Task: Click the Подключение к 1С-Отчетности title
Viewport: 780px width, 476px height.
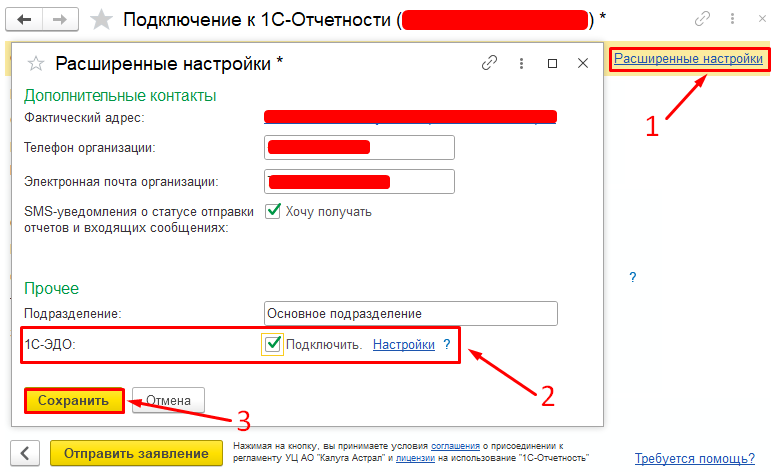Action: pyautogui.click(x=364, y=20)
